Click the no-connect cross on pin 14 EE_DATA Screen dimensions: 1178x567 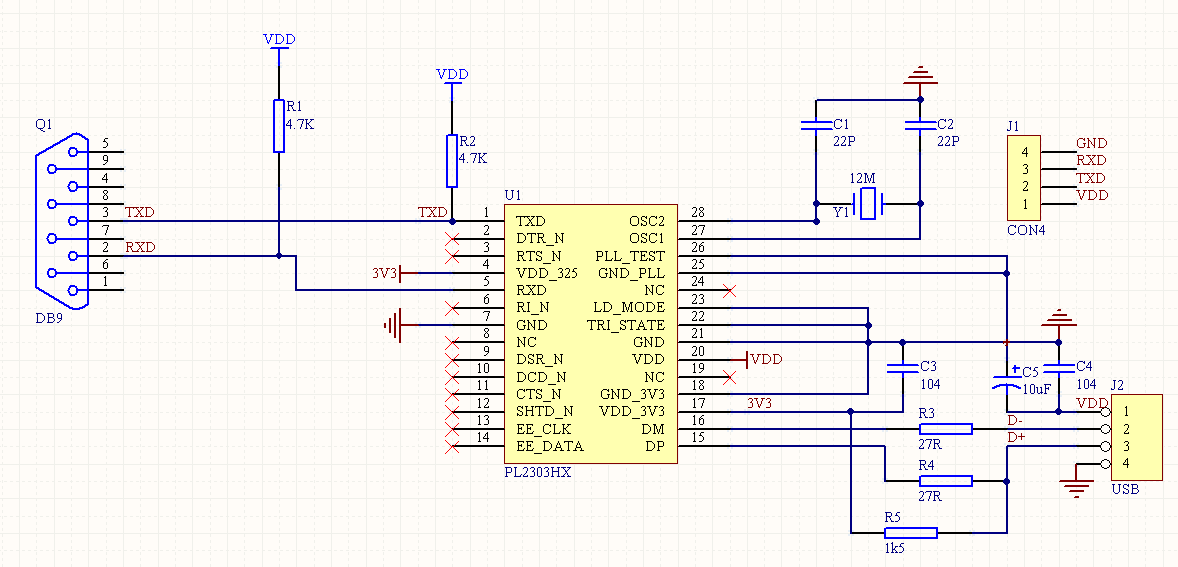452,447
